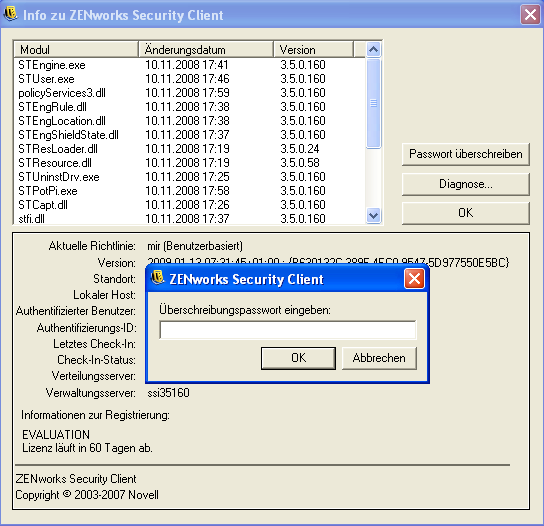The image size is (544, 526).
Task: Click the Copyright 2003-2007 Novell text
Action: click(x=87, y=495)
